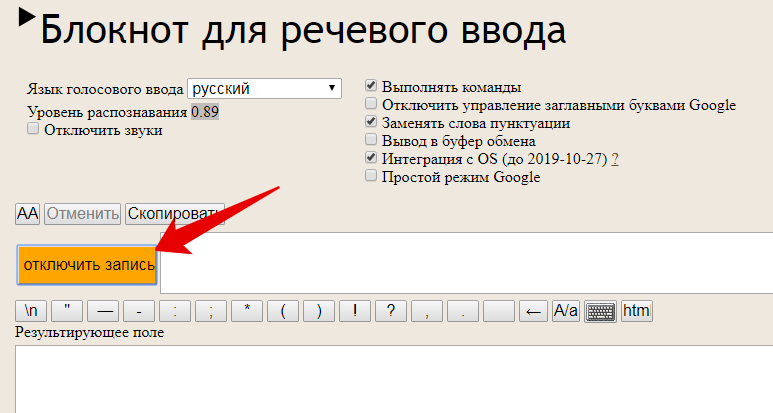Click the recognition level value 0.89

tap(205, 112)
